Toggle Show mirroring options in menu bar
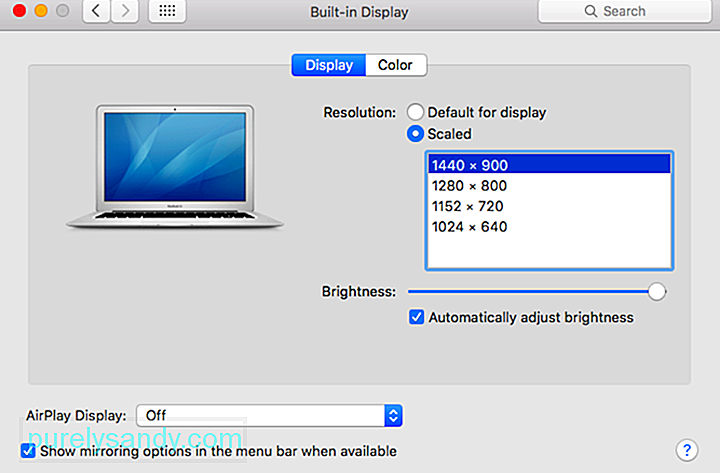Image resolution: width=720 pixels, height=473 pixels. click(x=28, y=450)
